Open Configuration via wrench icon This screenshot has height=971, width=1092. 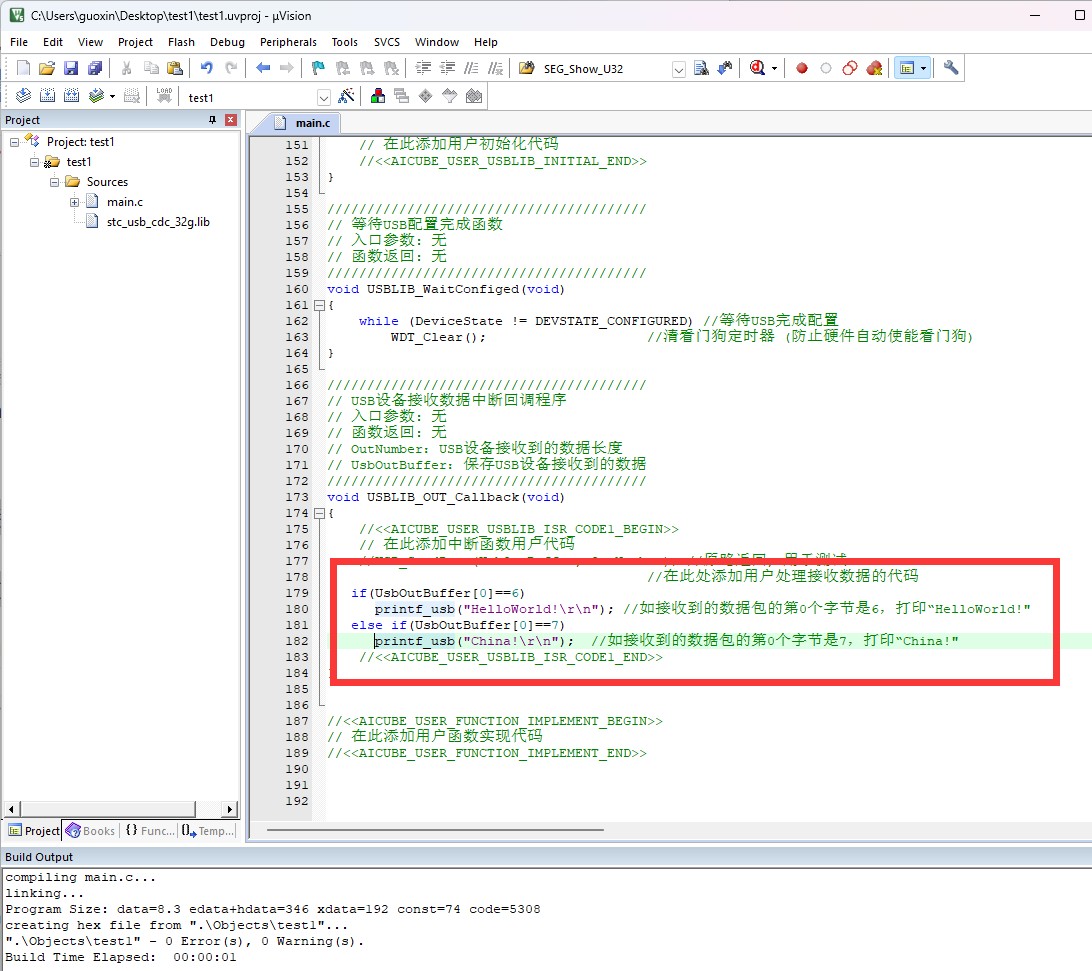coord(951,68)
